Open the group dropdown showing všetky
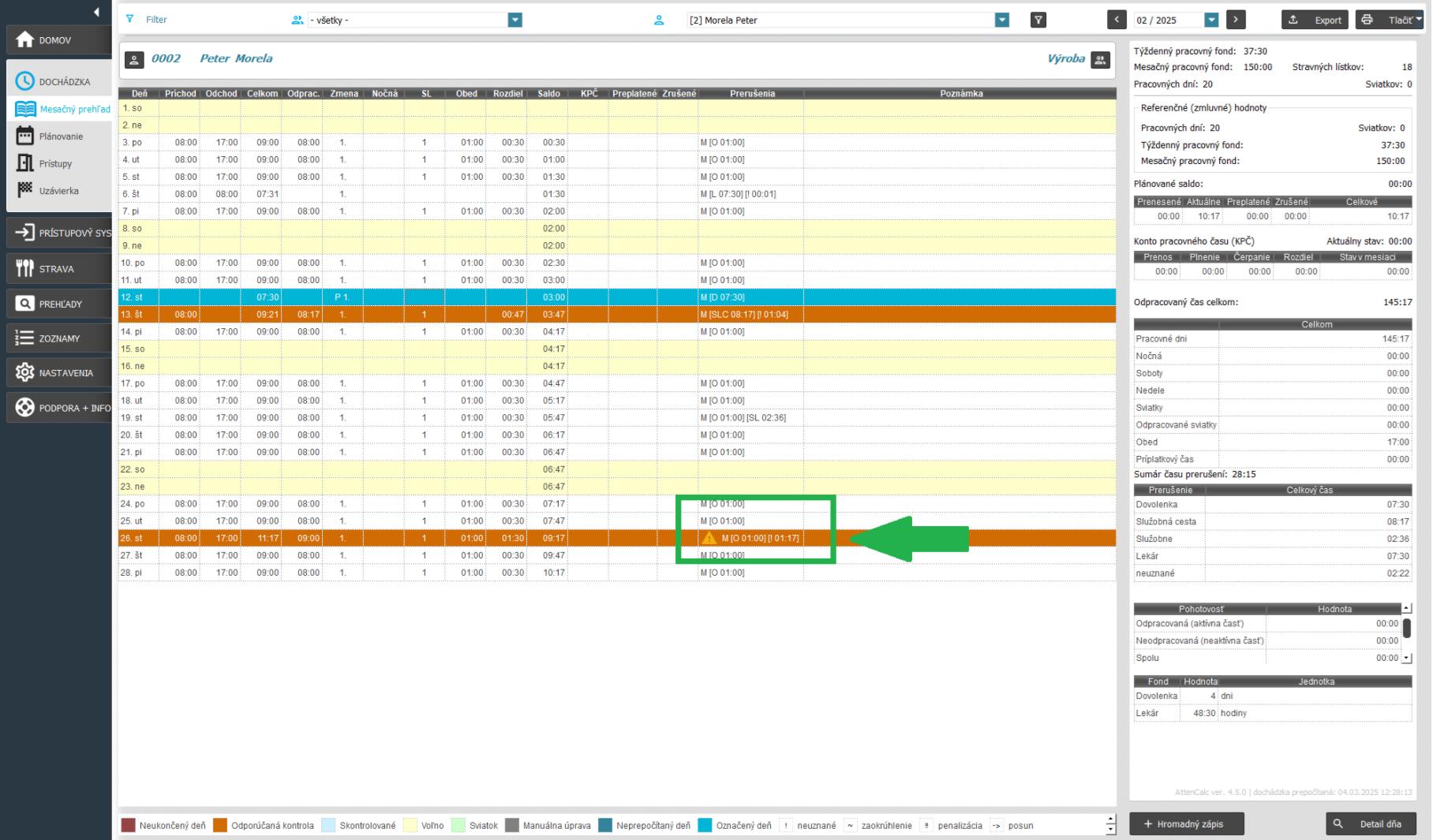1433x840 pixels. (x=514, y=21)
